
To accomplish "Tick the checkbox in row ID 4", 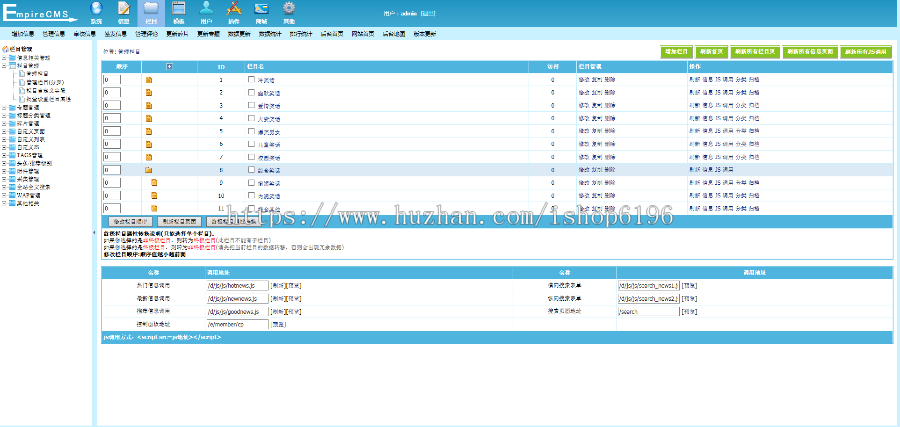I will point(251,118).
